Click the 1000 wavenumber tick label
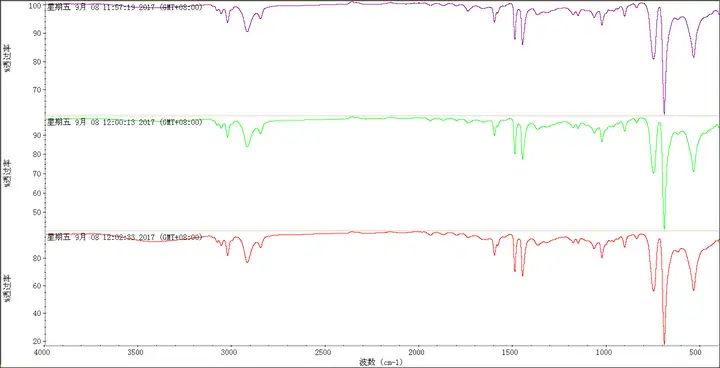The height and width of the screenshot is (368, 720). pyautogui.click(x=605, y=352)
